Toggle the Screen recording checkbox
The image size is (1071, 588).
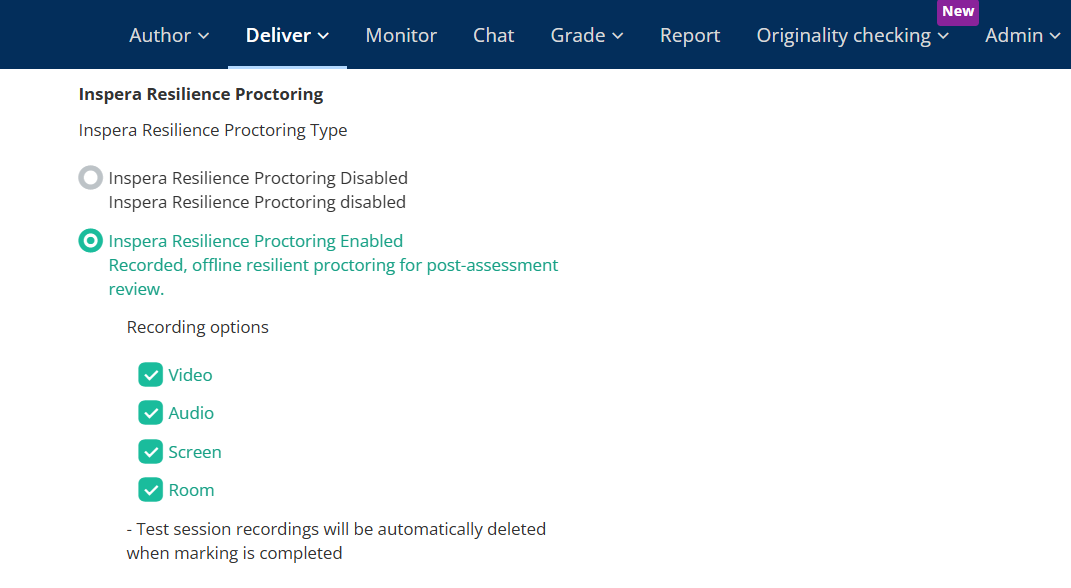click(150, 451)
